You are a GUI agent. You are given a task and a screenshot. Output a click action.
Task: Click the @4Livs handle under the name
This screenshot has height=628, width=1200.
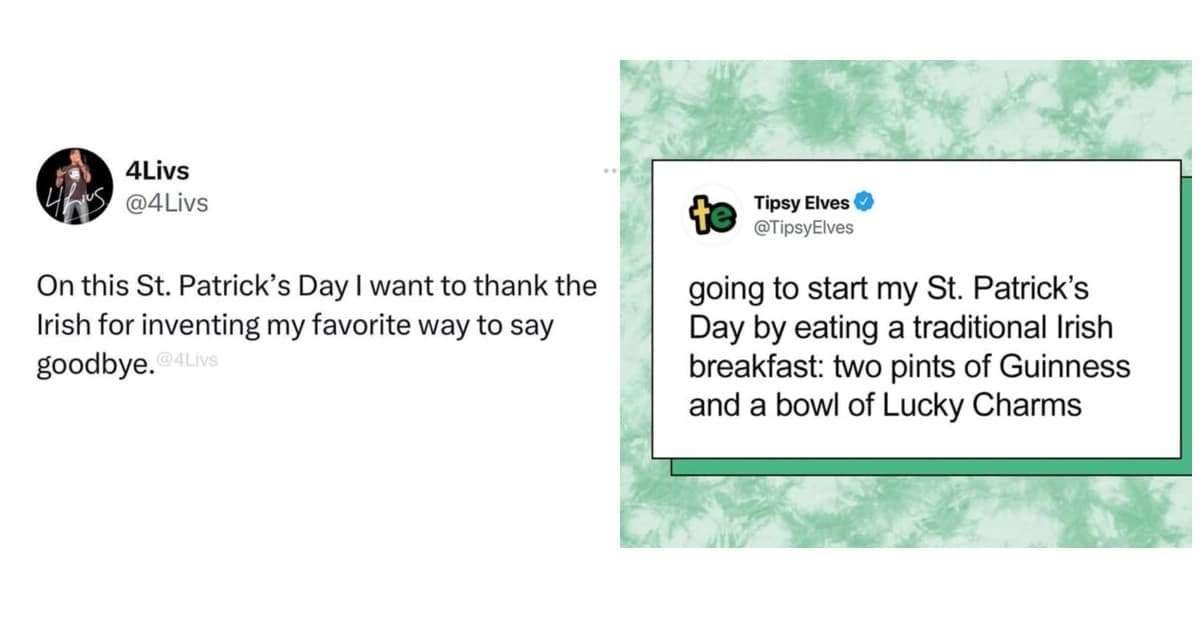[168, 205]
